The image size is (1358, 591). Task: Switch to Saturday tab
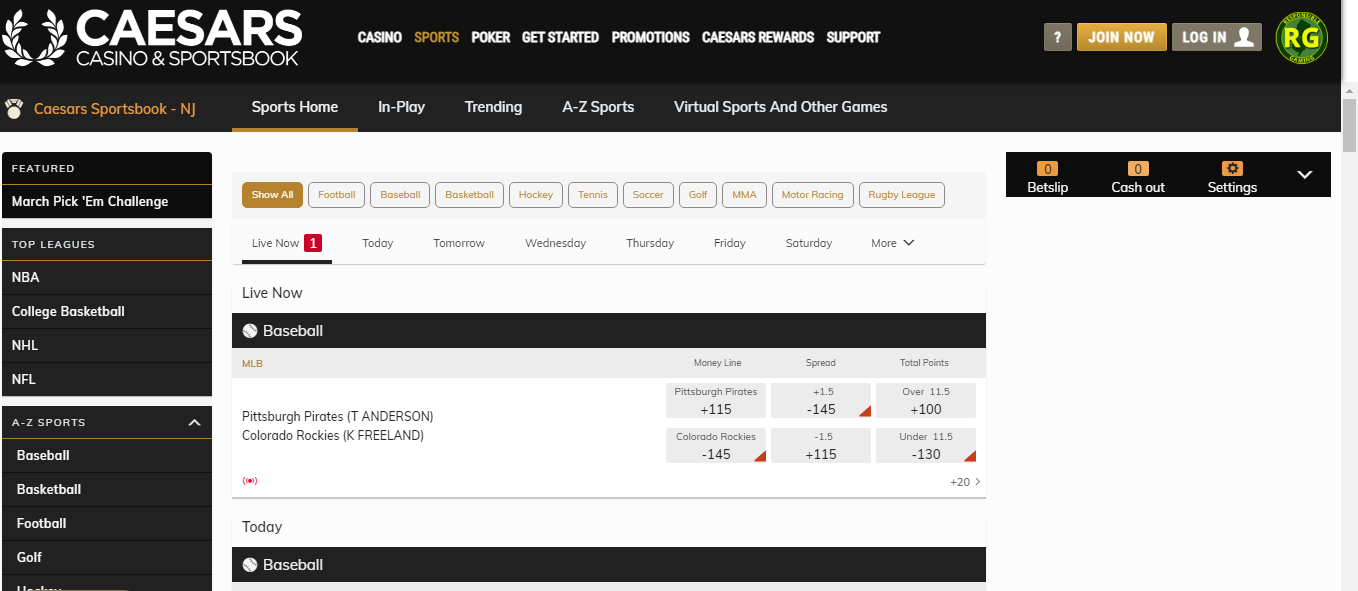coord(809,243)
